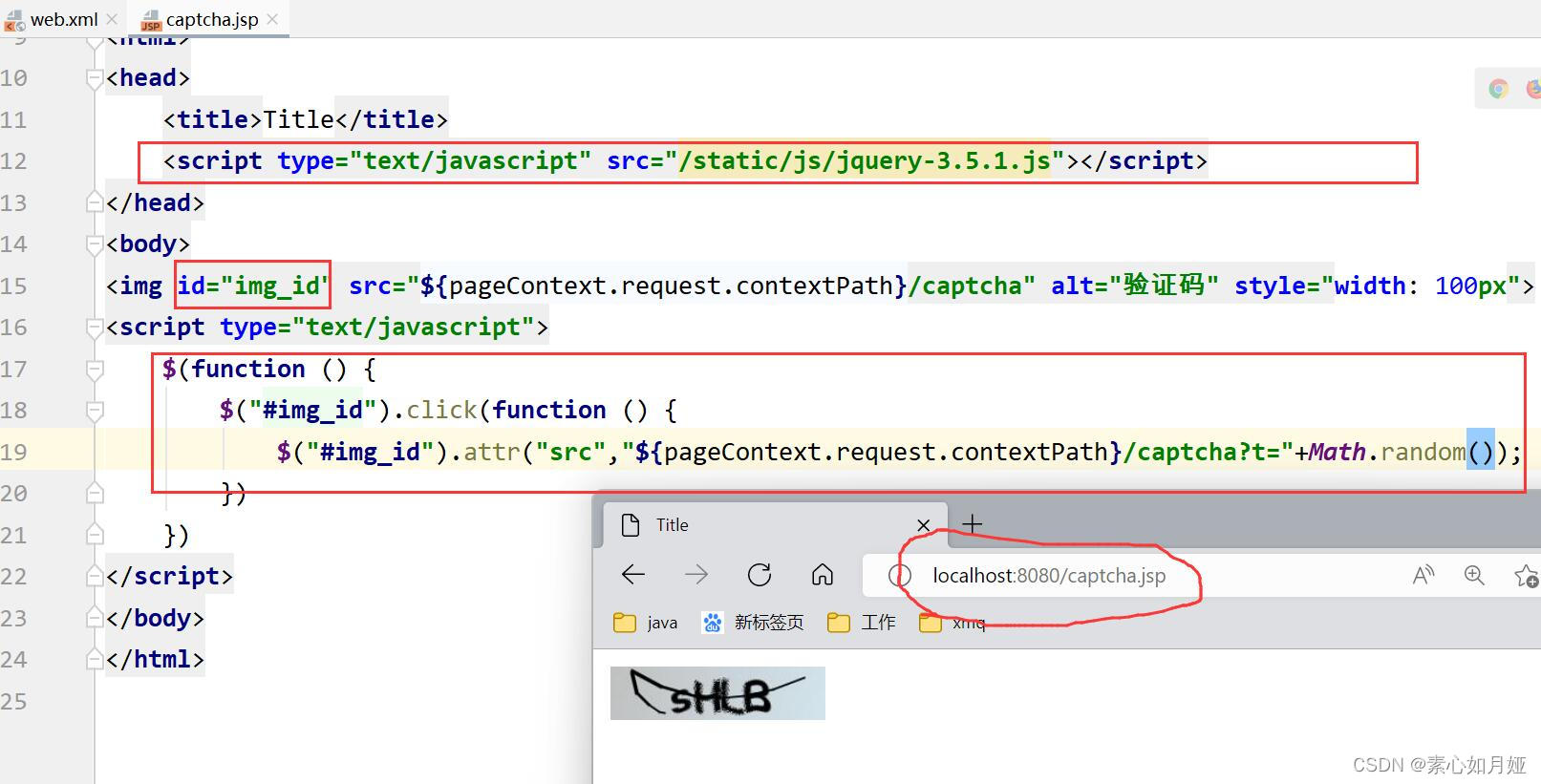Place cursor on jquery-3.5.1.js src path
The image size is (1541, 784).
pos(865,161)
